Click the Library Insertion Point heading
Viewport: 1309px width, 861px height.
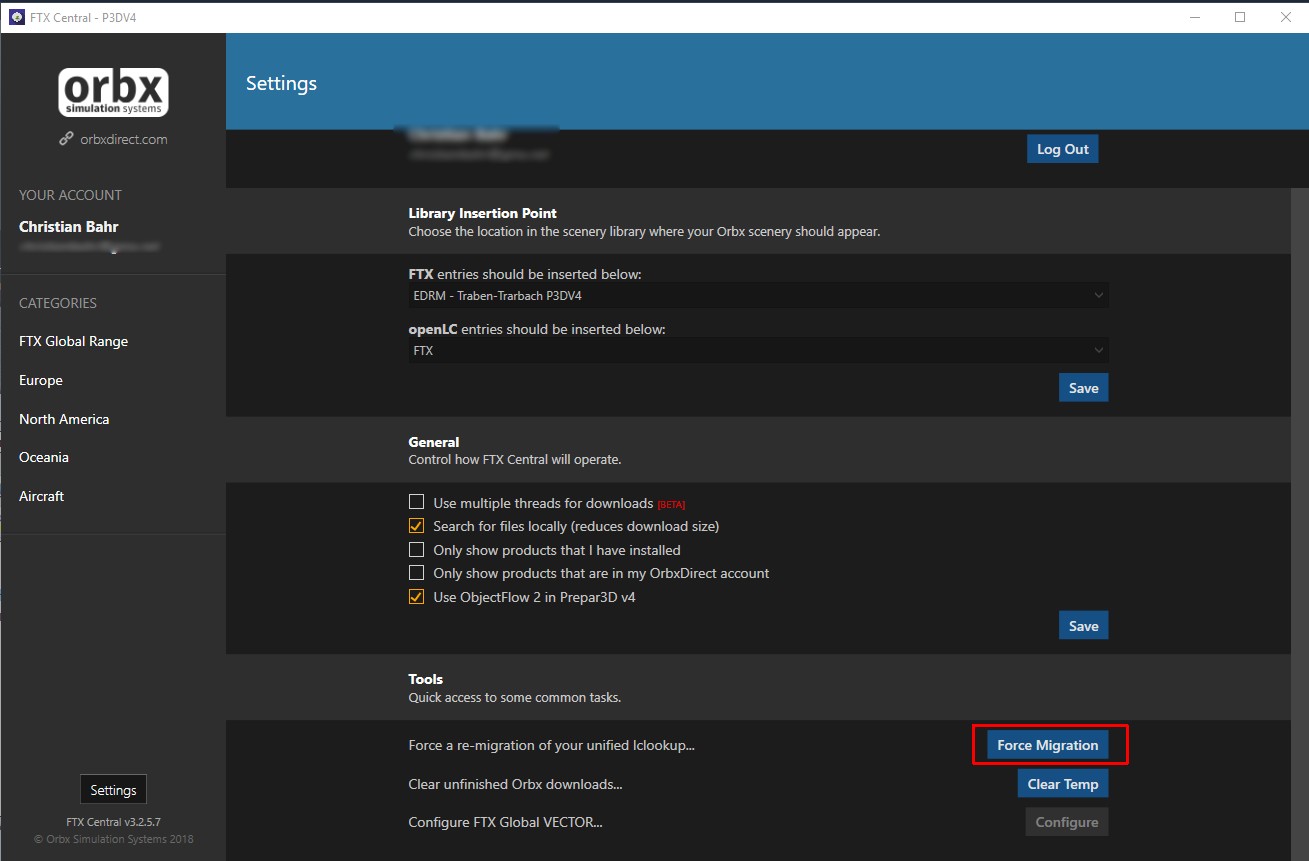pos(483,213)
